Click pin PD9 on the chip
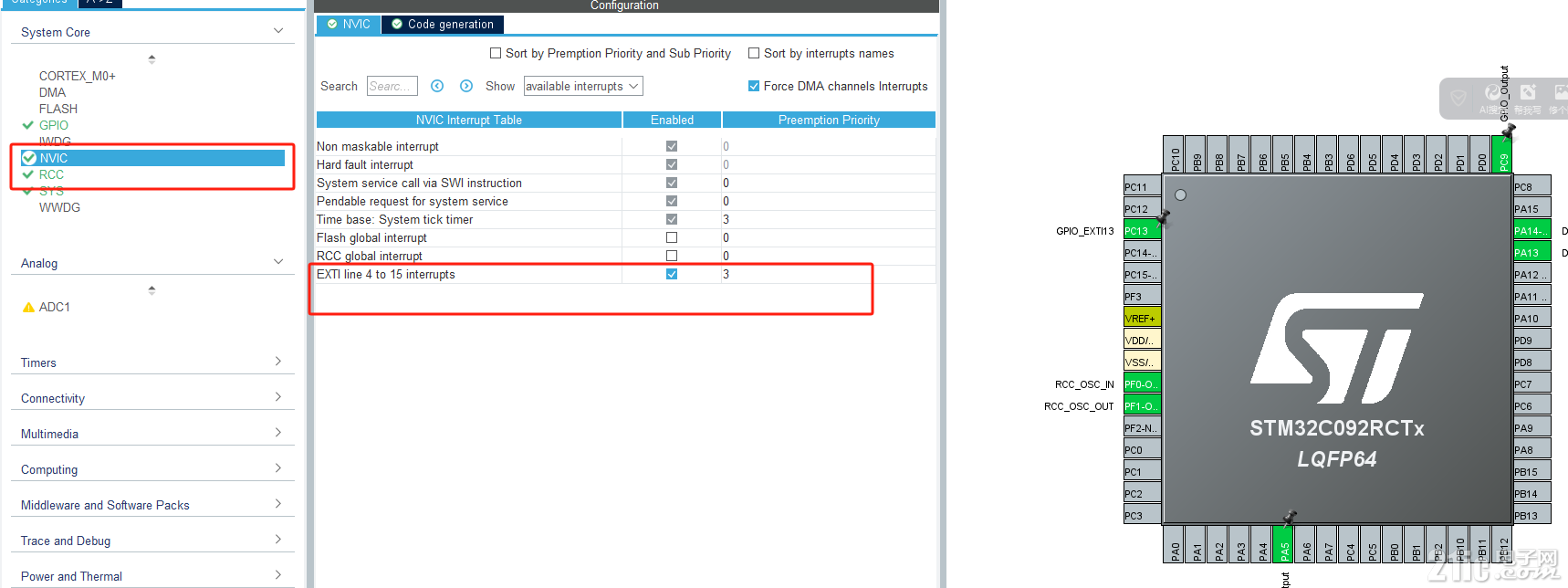The image size is (1568, 588). click(1531, 341)
